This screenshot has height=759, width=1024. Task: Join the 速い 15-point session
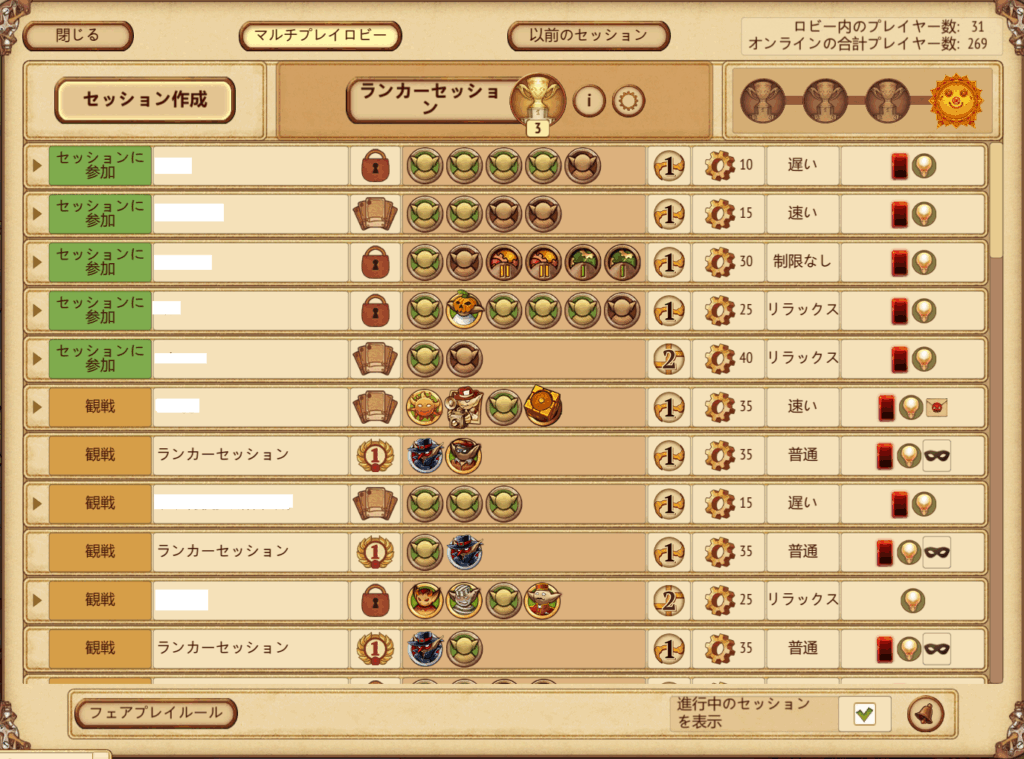click(100, 214)
